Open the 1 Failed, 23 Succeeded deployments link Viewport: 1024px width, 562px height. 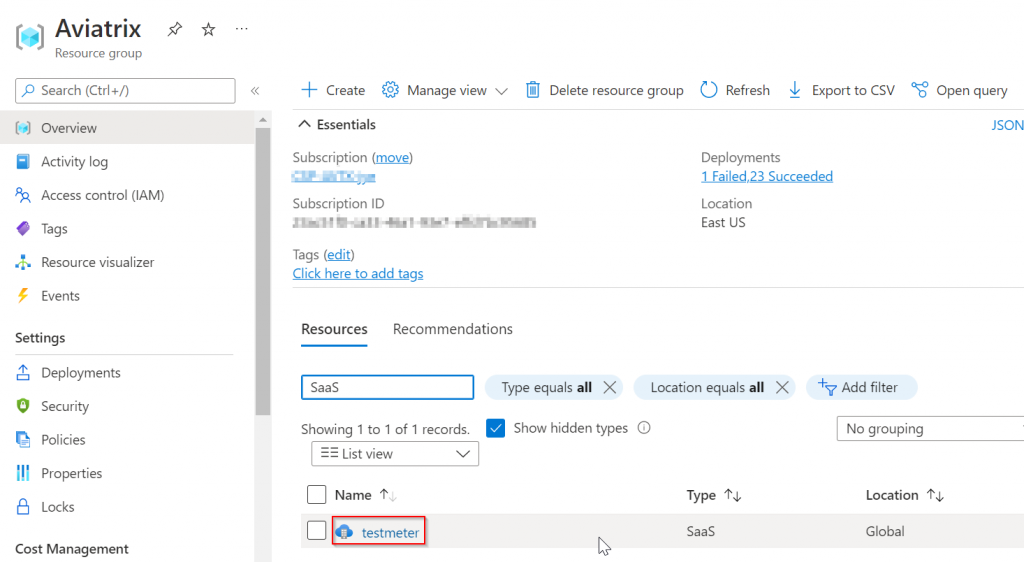(x=767, y=176)
